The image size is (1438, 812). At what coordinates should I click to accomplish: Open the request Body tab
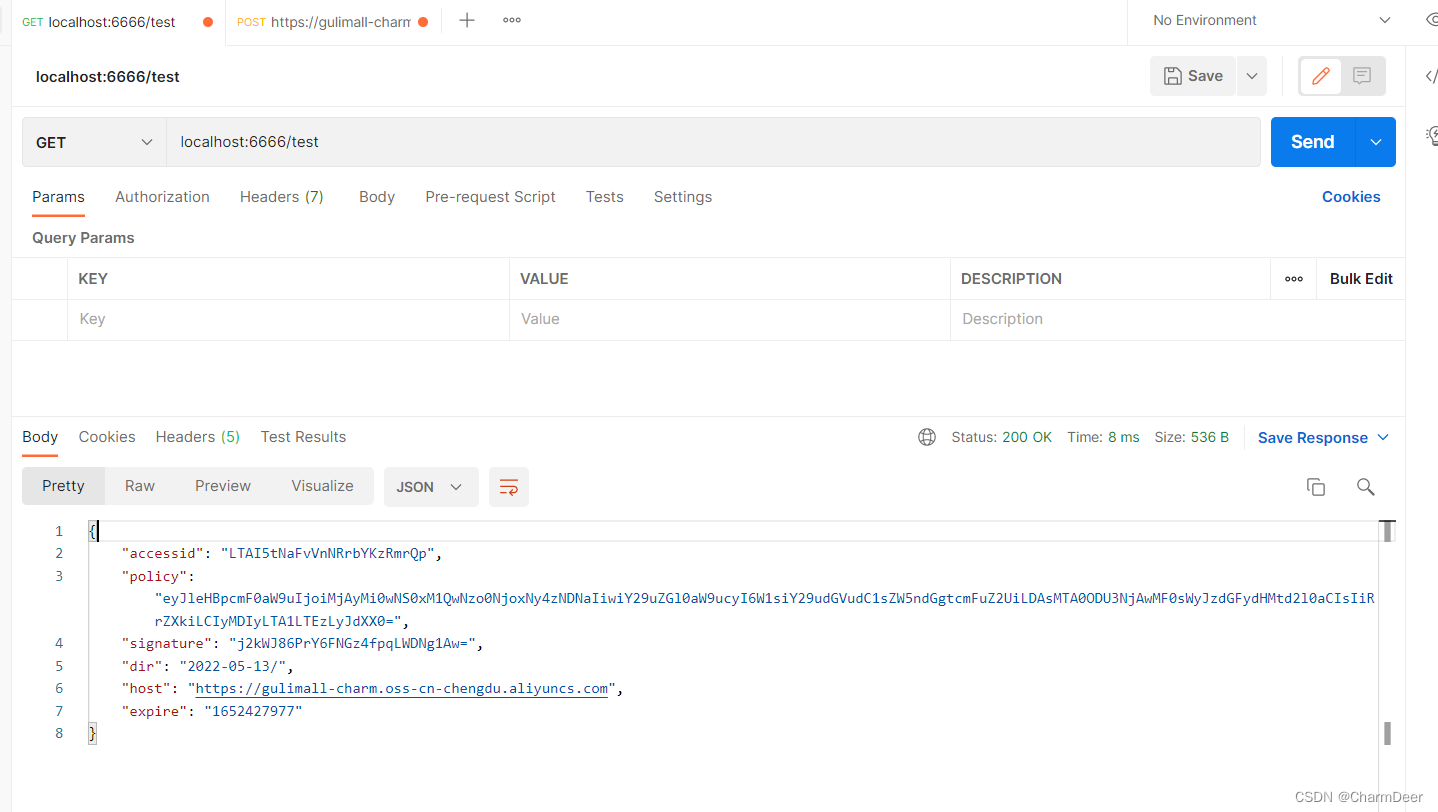[377, 197]
